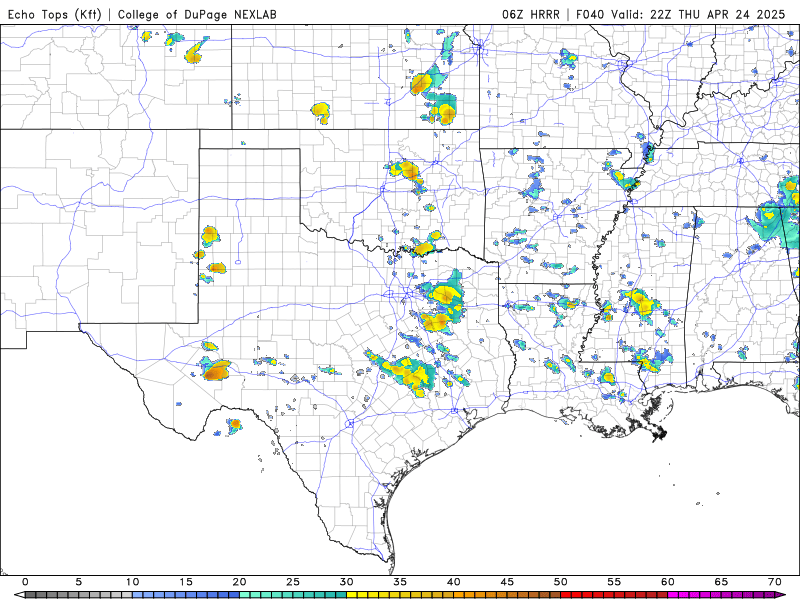This screenshot has width=800, height=600.
Task: Click the 'Echo Tops (Kft)' title text
Action: pos(55,14)
